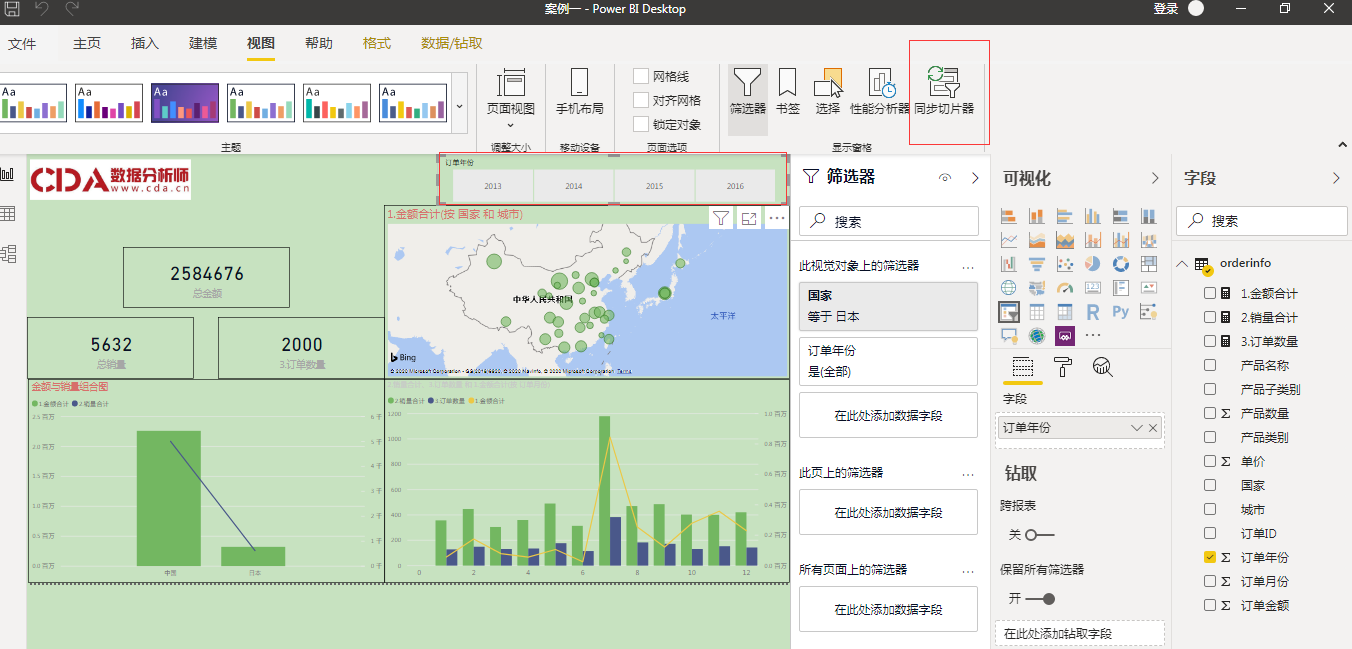The width and height of the screenshot is (1352, 649).
Task: Switch to the 插入 ribbon tab
Action: 145,43
